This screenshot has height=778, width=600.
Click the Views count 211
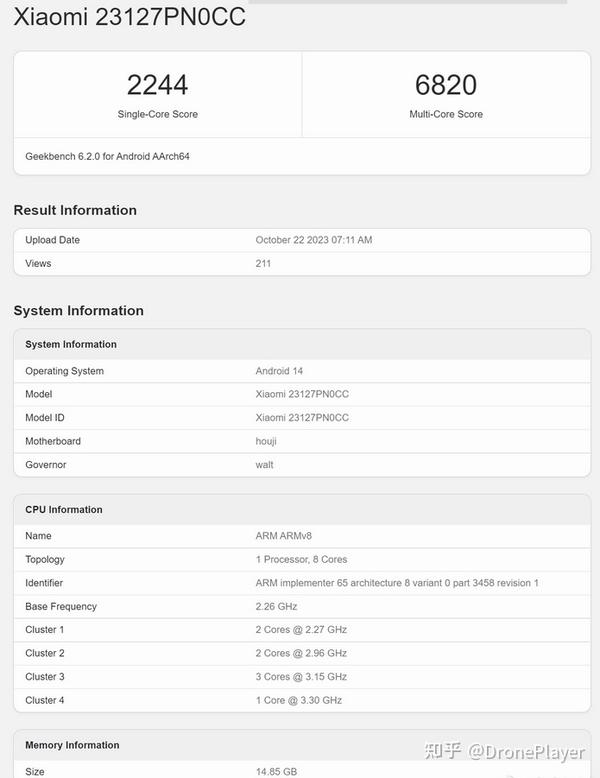tap(263, 264)
